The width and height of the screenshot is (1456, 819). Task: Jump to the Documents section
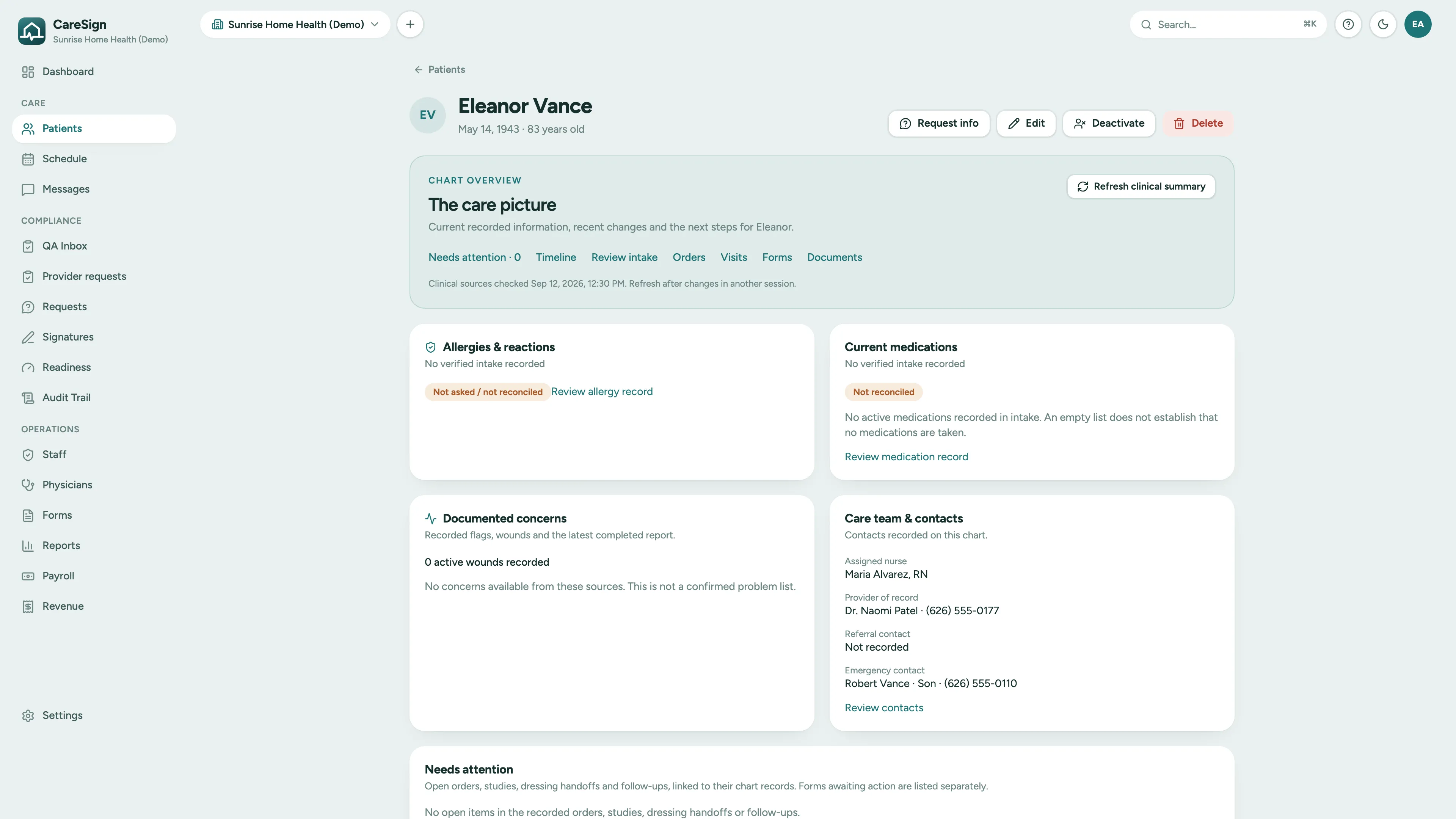point(834,257)
